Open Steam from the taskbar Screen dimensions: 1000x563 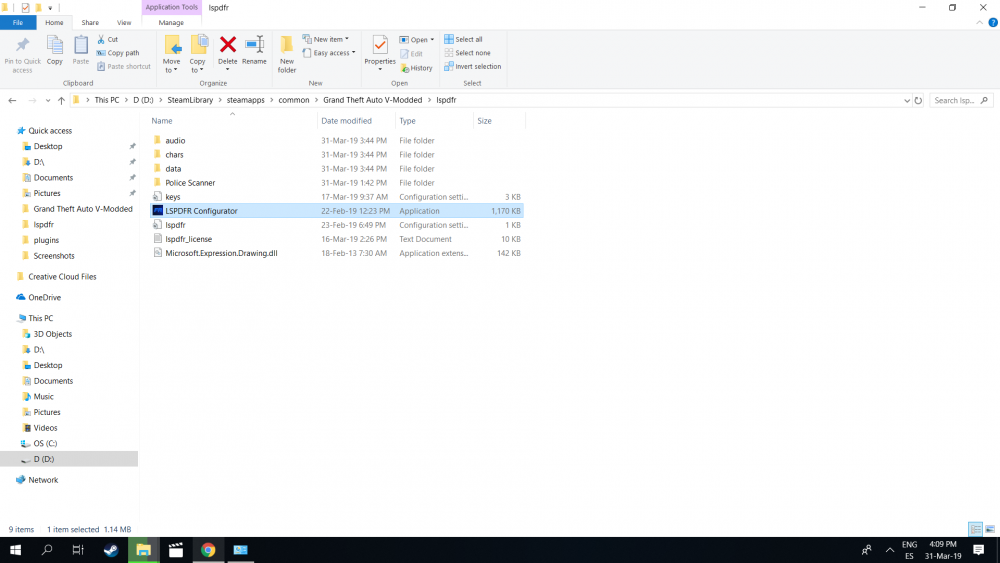111,550
